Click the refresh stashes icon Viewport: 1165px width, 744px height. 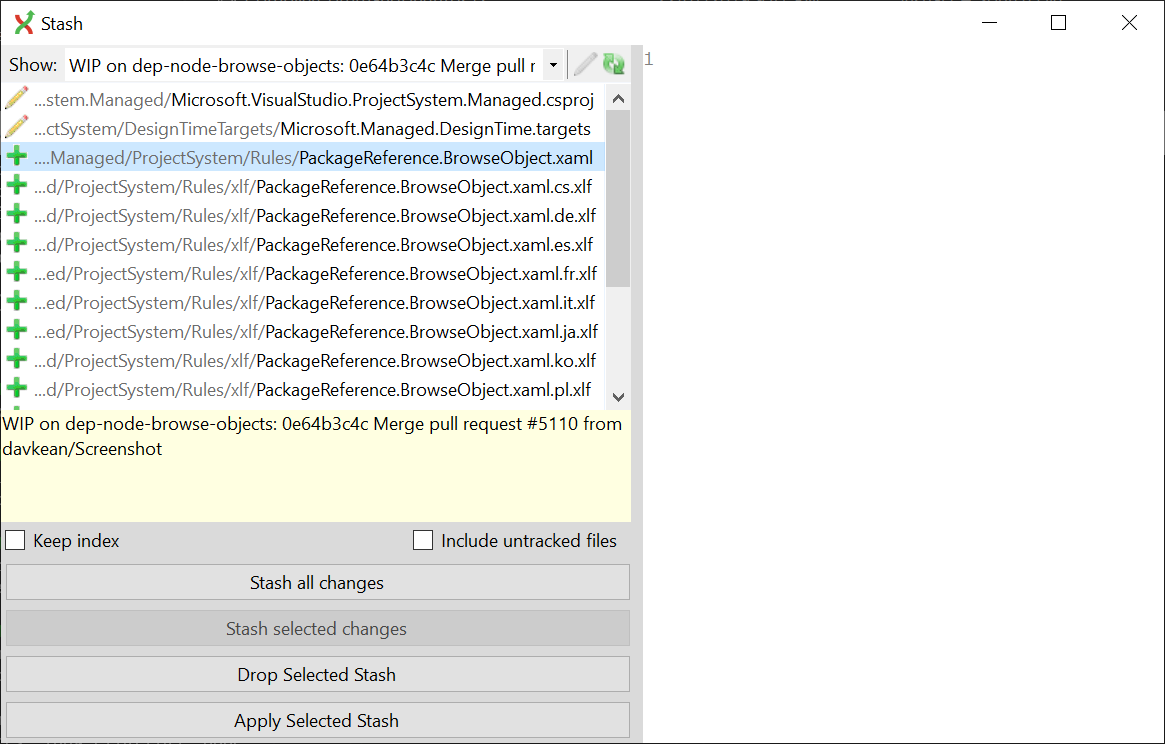tap(614, 63)
